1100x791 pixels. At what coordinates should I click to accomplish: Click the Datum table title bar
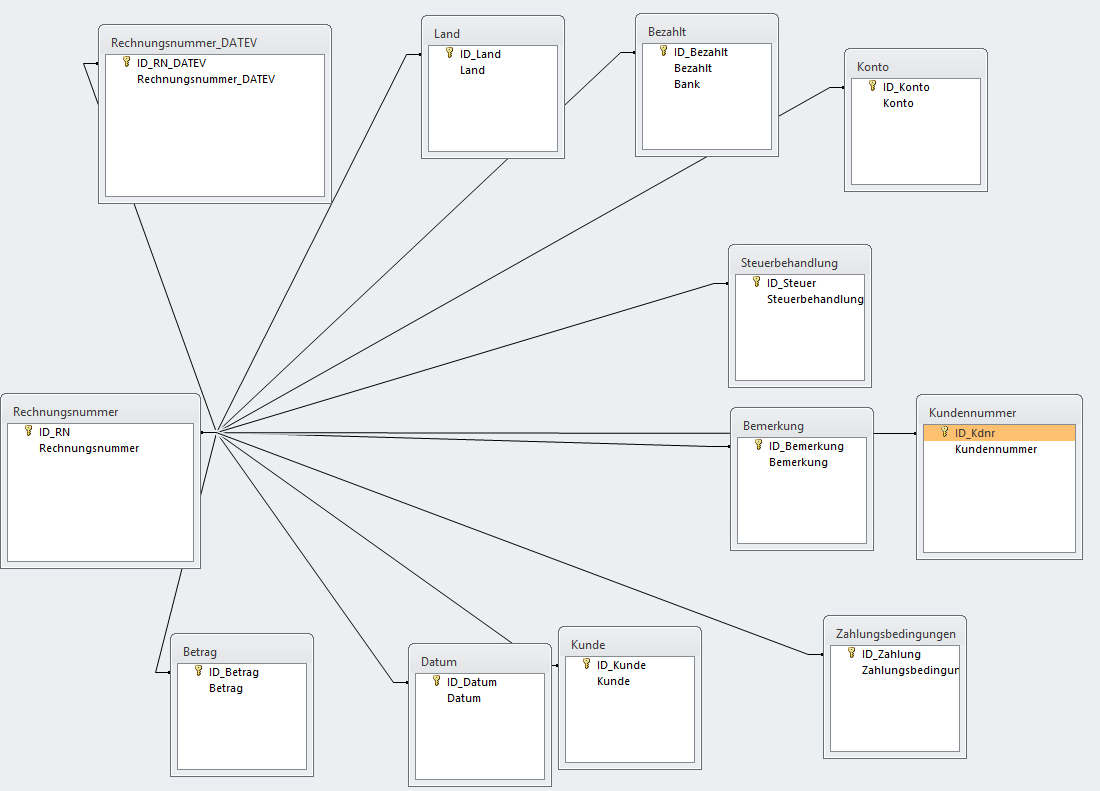tap(480, 661)
